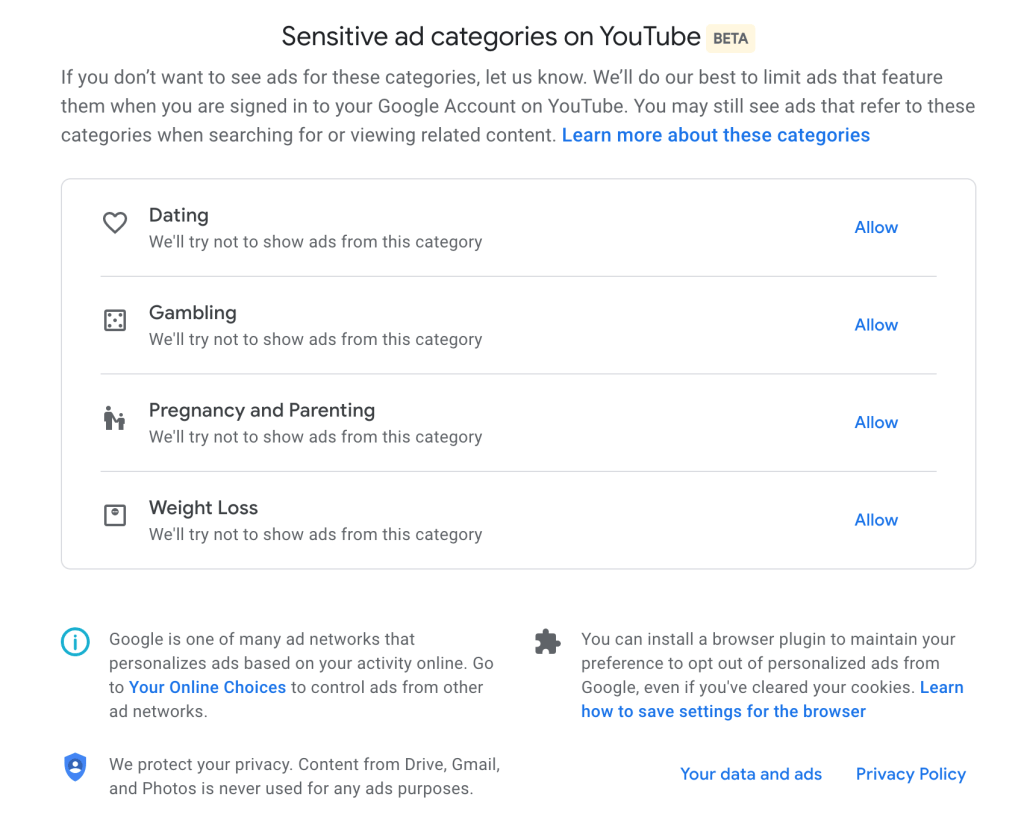Click the puzzle piece plugin icon
Image resolution: width=1024 pixels, height=814 pixels.
(547, 642)
